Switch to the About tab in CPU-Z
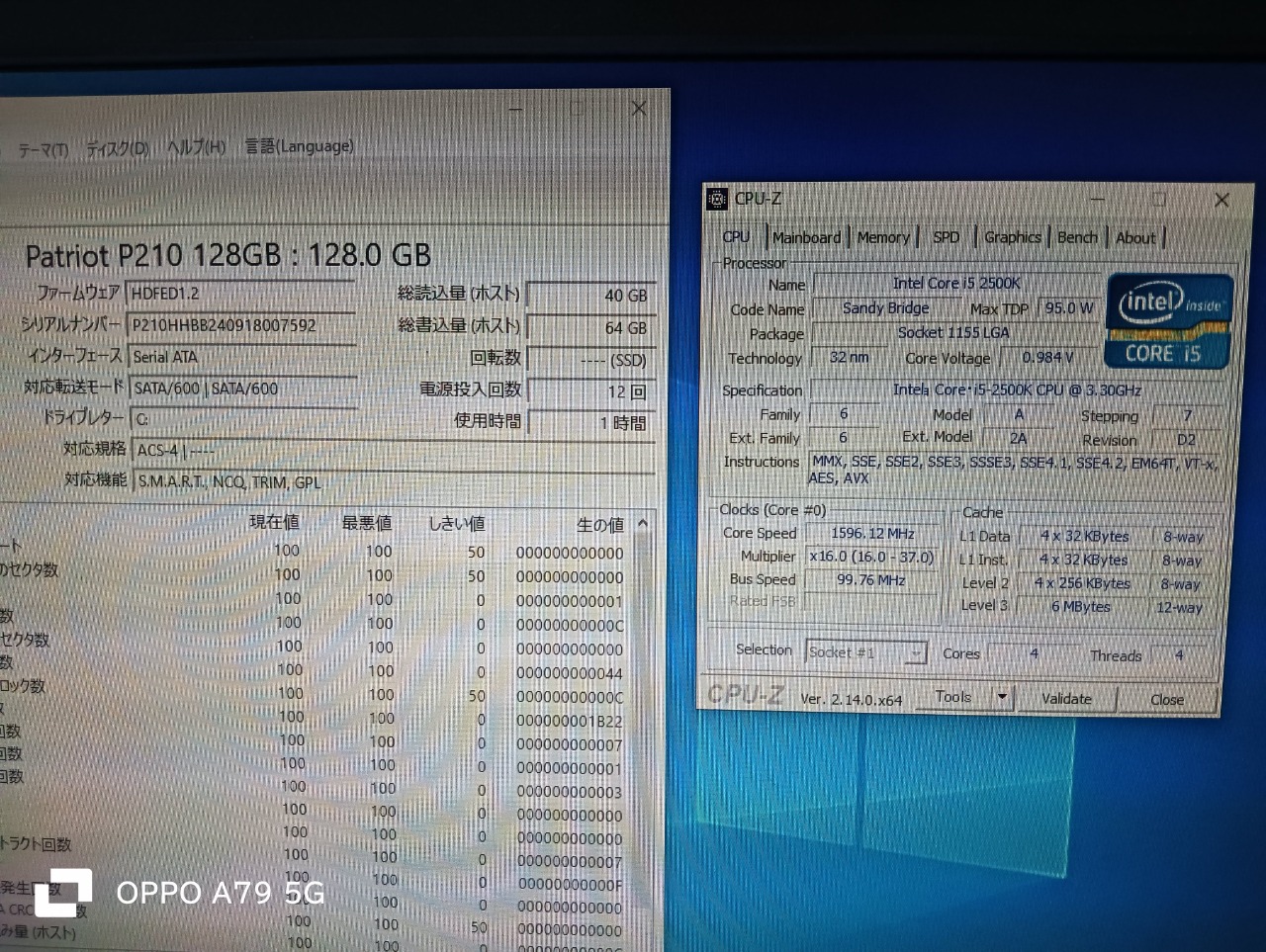This screenshot has height=952, width=1266. pos(1135,238)
